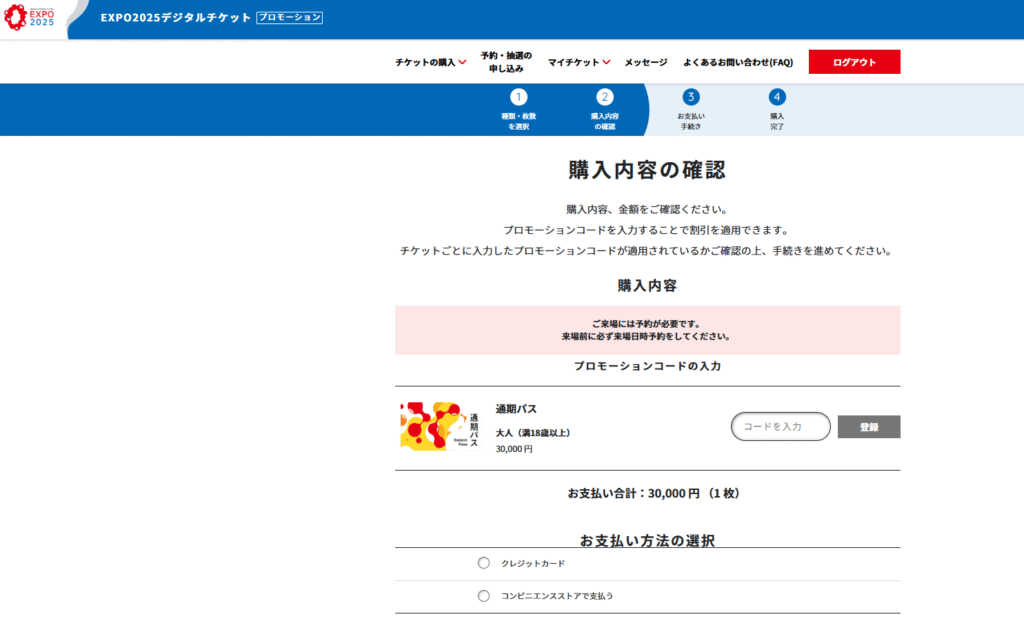Click the 30,000円 ticket price text
Image resolution: width=1024 pixels, height=639 pixels.
click(x=514, y=449)
